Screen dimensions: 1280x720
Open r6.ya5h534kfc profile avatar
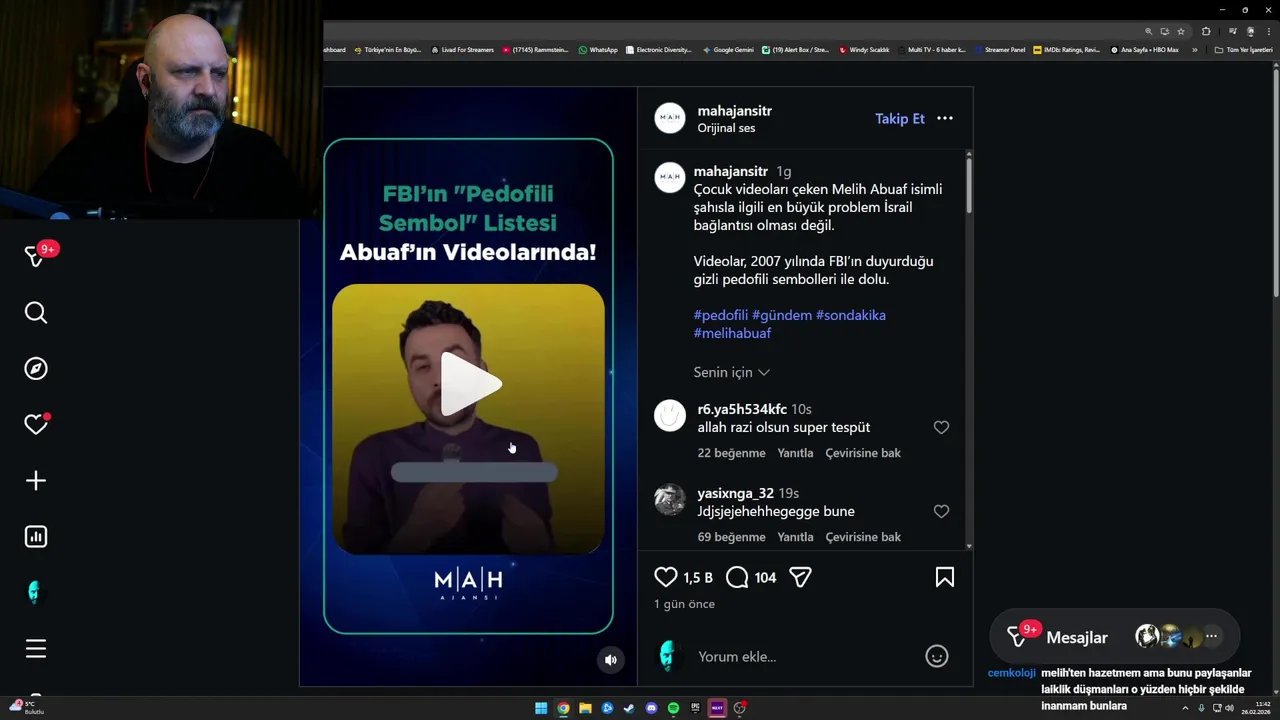pos(670,415)
